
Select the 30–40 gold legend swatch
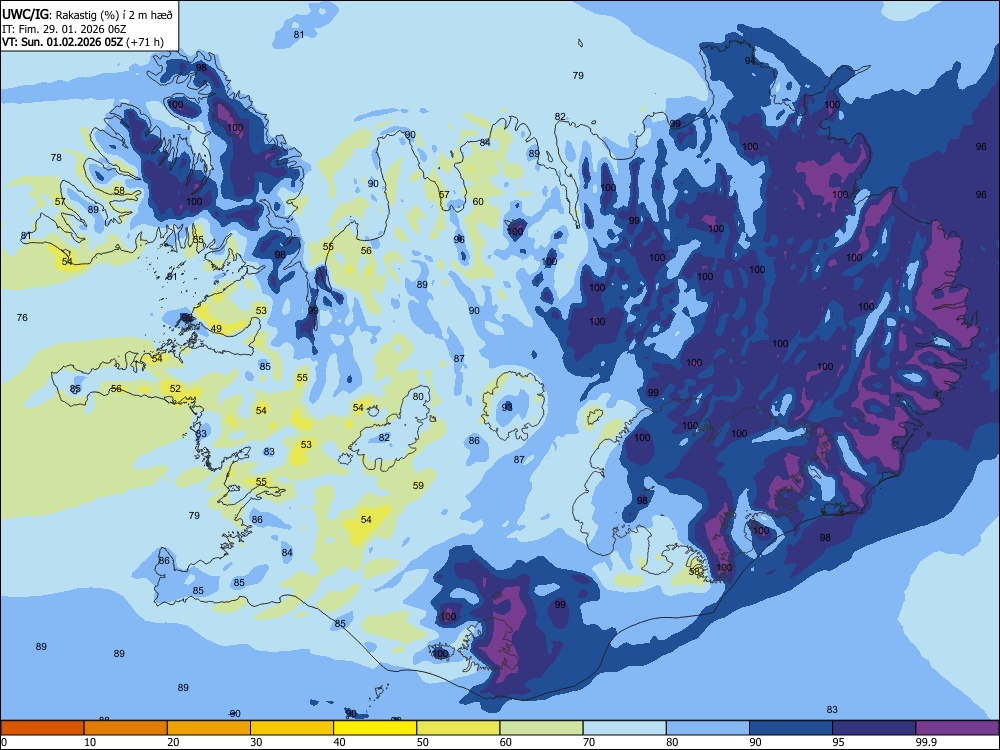(x=292, y=728)
